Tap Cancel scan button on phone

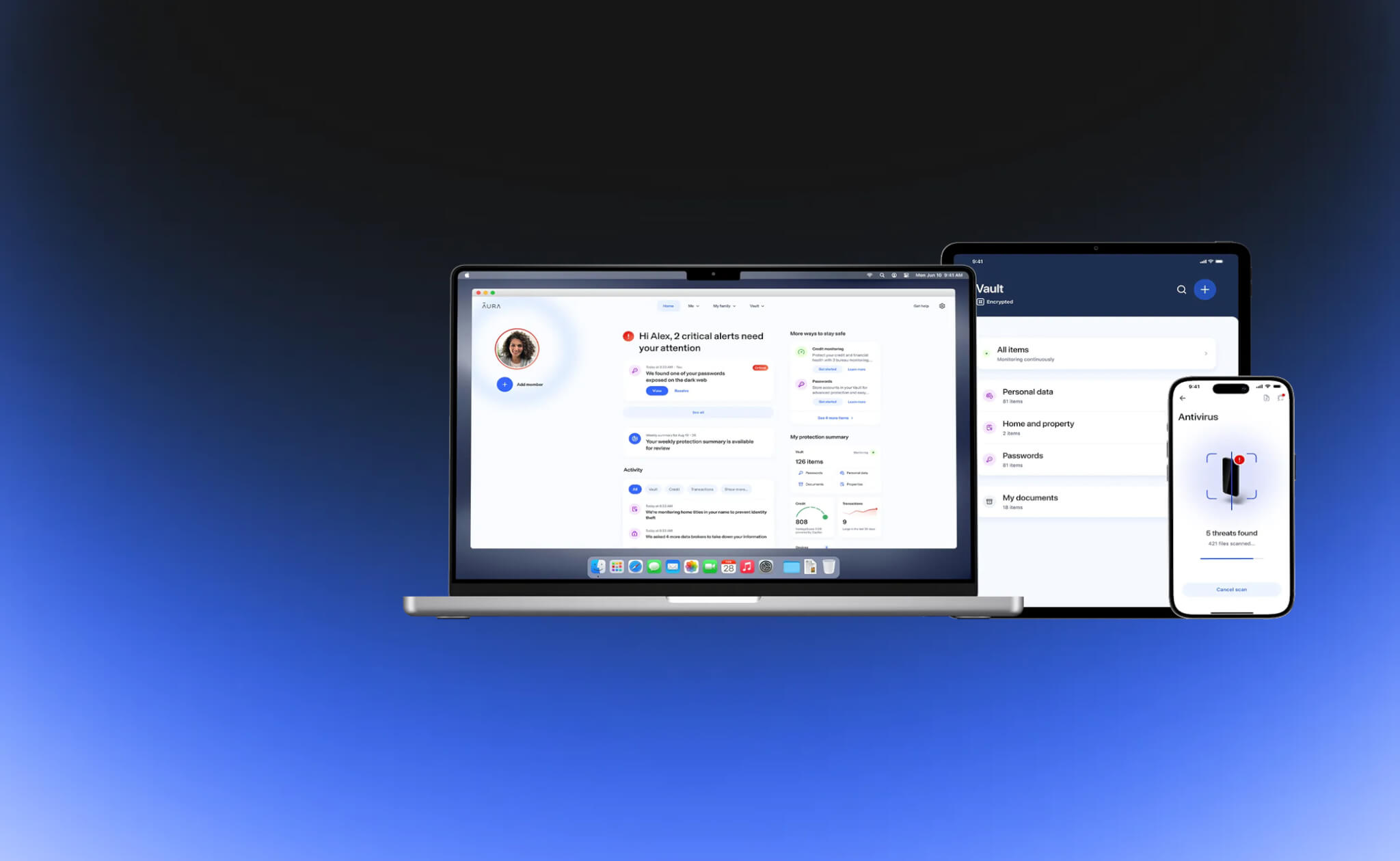click(1231, 590)
